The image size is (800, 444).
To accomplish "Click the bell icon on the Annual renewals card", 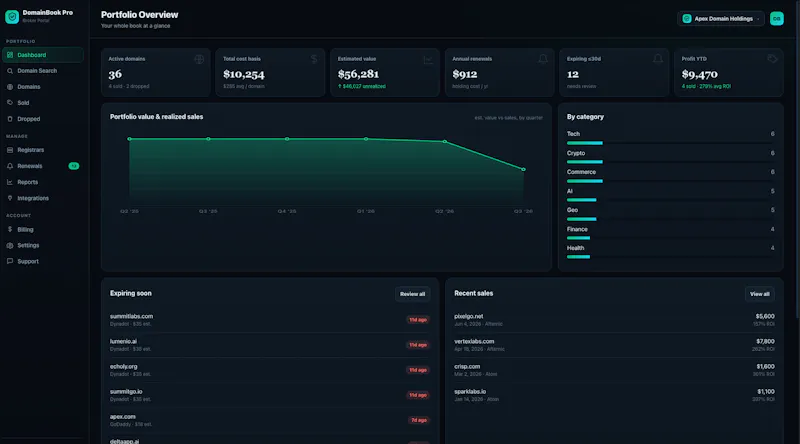I will [x=543, y=59].
